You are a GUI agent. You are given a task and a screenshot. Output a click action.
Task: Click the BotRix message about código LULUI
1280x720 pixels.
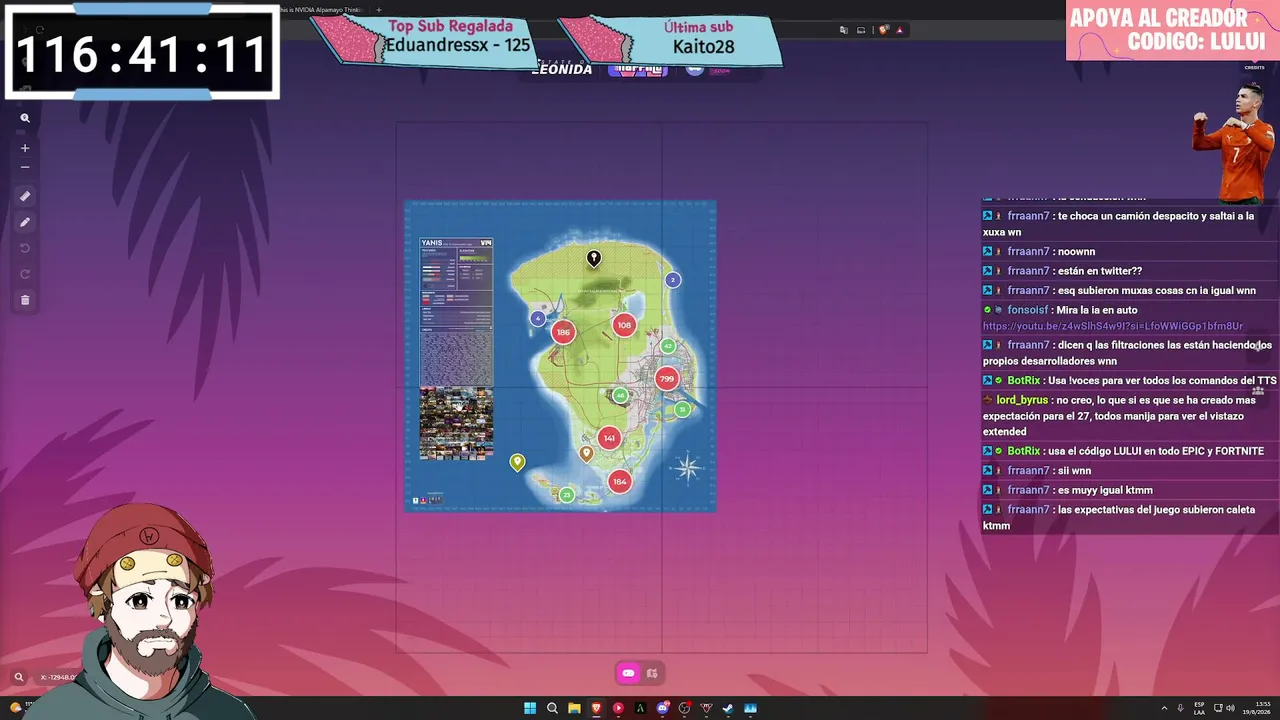click(1124, 451)
